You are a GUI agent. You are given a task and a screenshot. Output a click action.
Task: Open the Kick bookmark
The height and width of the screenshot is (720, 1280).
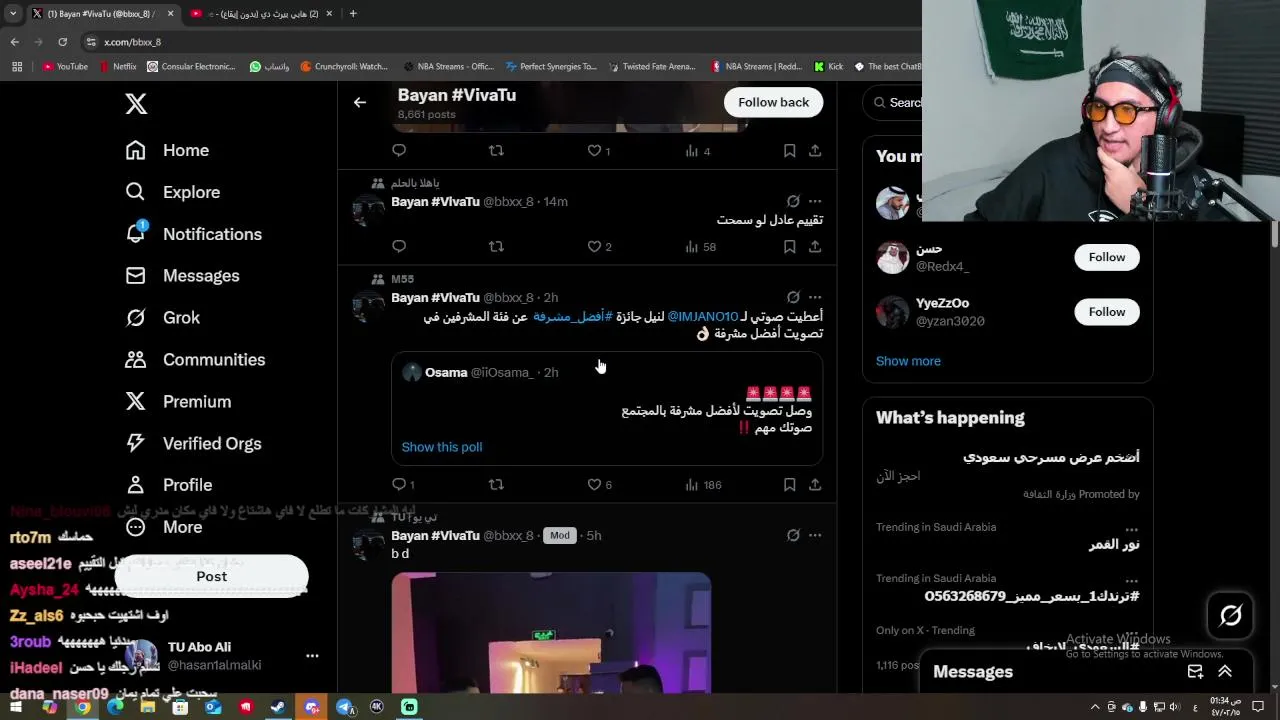829,67
